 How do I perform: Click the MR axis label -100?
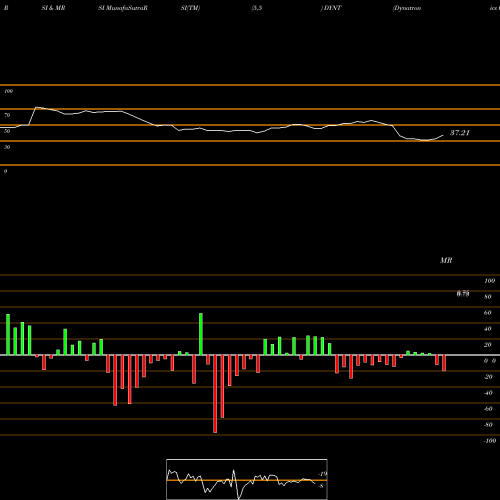(490, 441)
